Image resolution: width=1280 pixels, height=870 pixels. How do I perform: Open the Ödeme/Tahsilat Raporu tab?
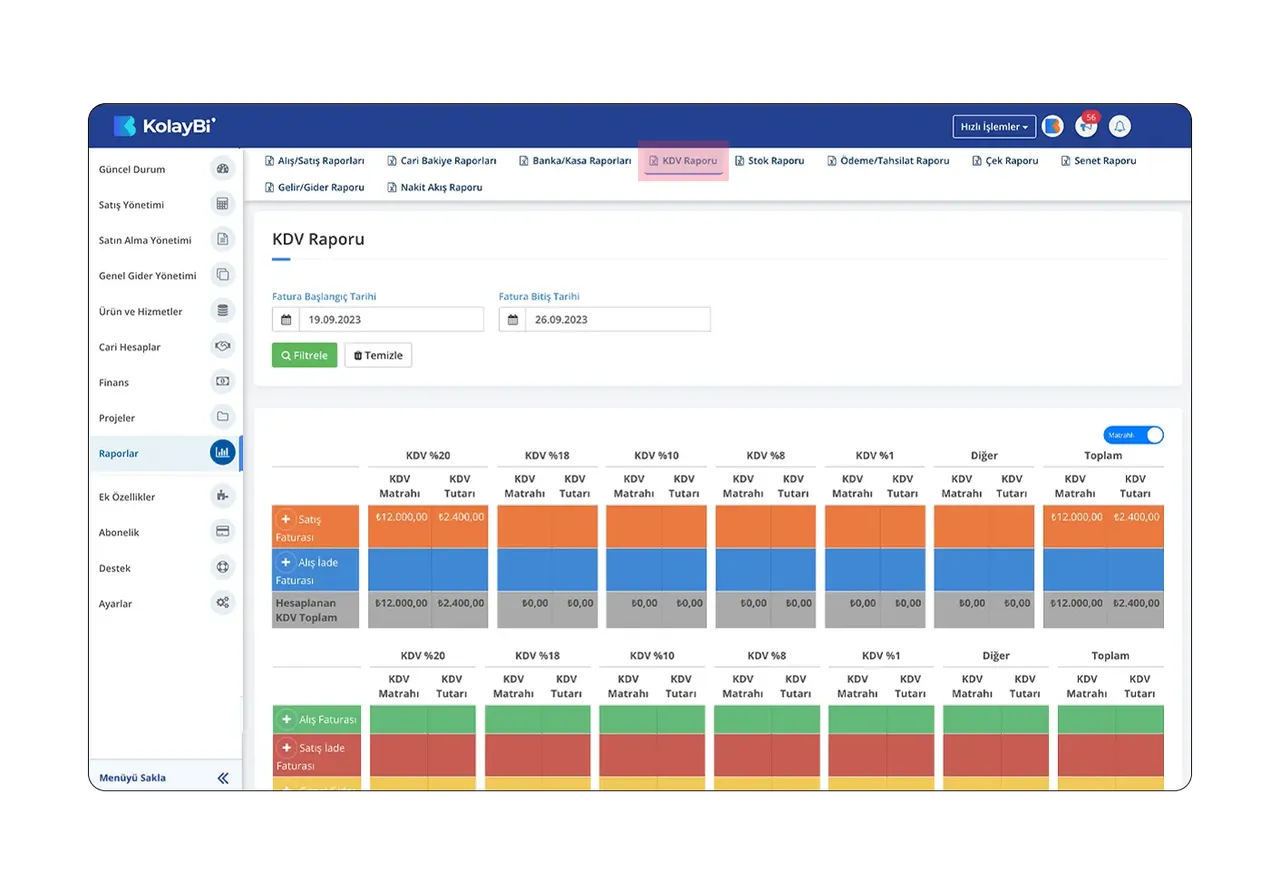(x=888, y=161)
